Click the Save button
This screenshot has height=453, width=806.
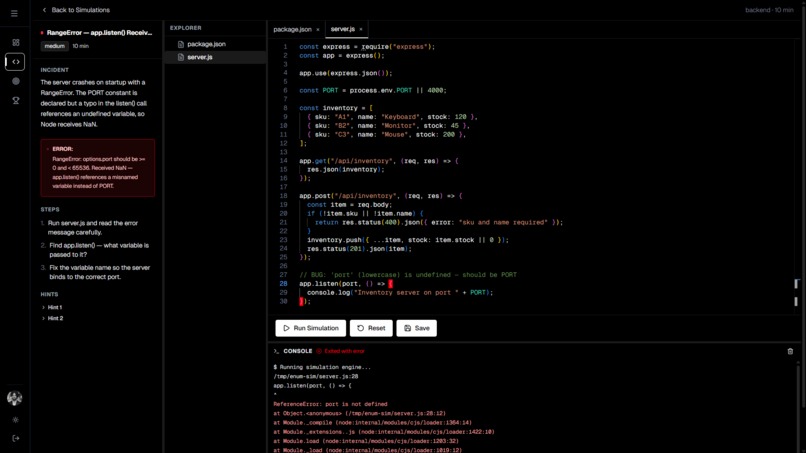click(416, 328)
